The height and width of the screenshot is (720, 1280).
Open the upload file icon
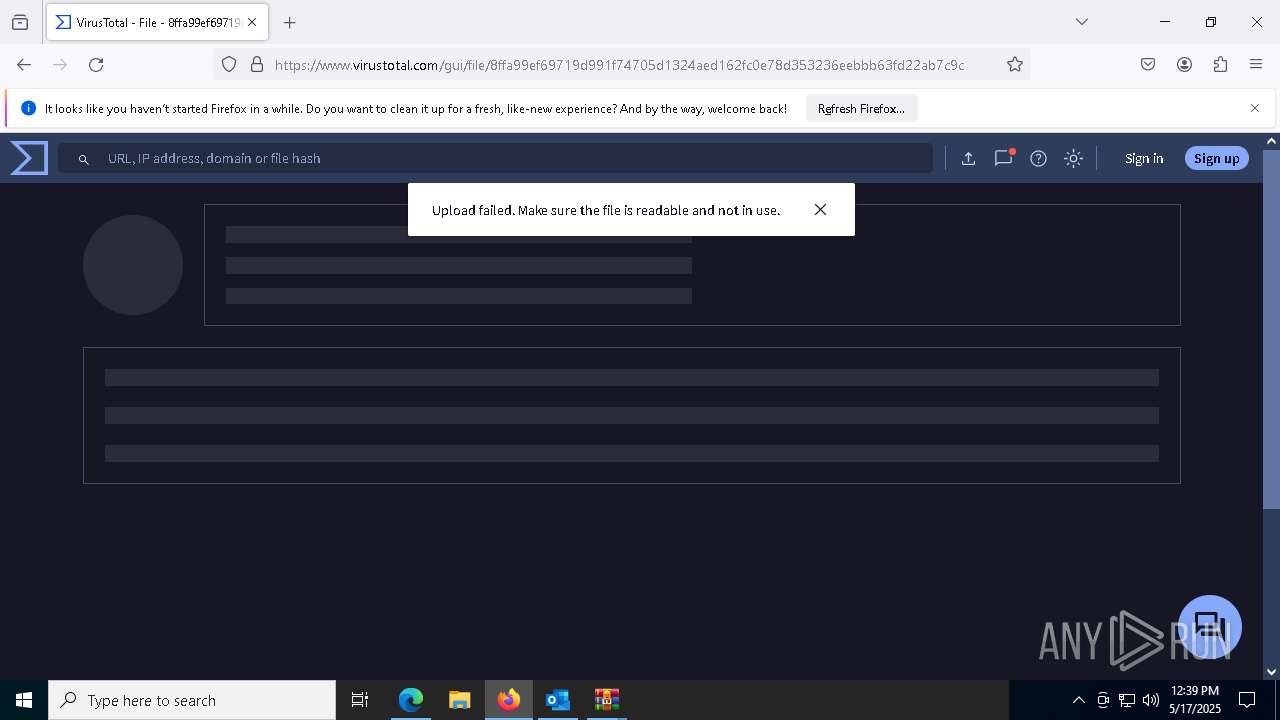tap(968, 158)
